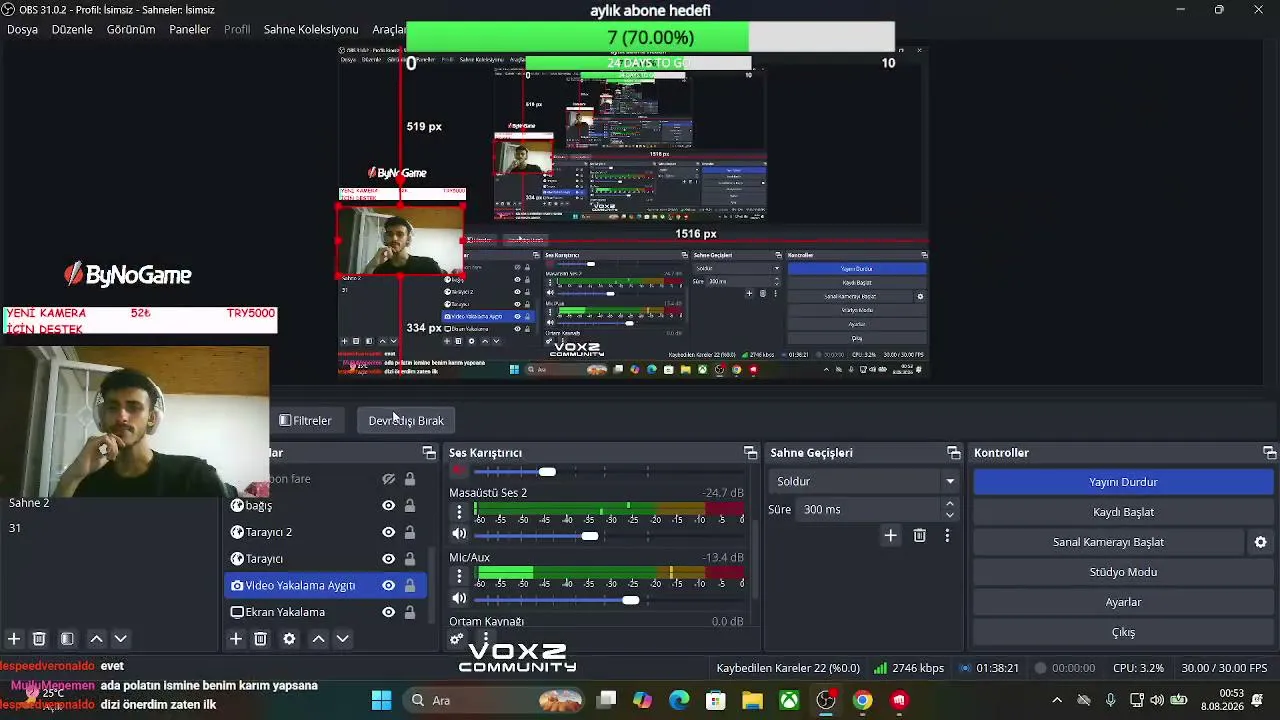Image resolution: width=1280 pixels, height=720 pixels.
Task: Select the scene named Sahne 2
Action: click(x=29, y=503)
